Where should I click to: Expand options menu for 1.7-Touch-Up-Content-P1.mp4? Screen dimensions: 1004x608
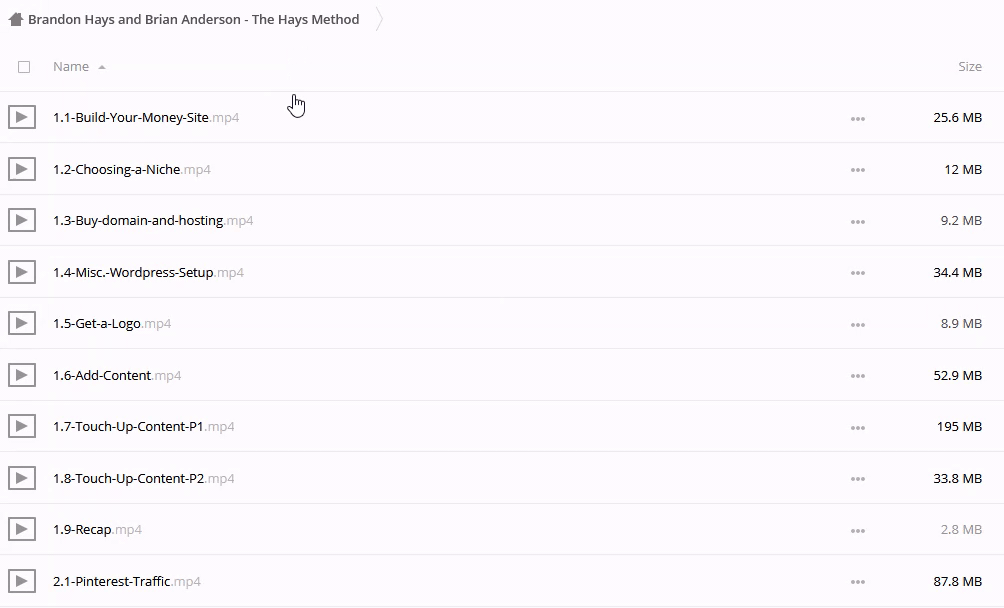(857, 427)
